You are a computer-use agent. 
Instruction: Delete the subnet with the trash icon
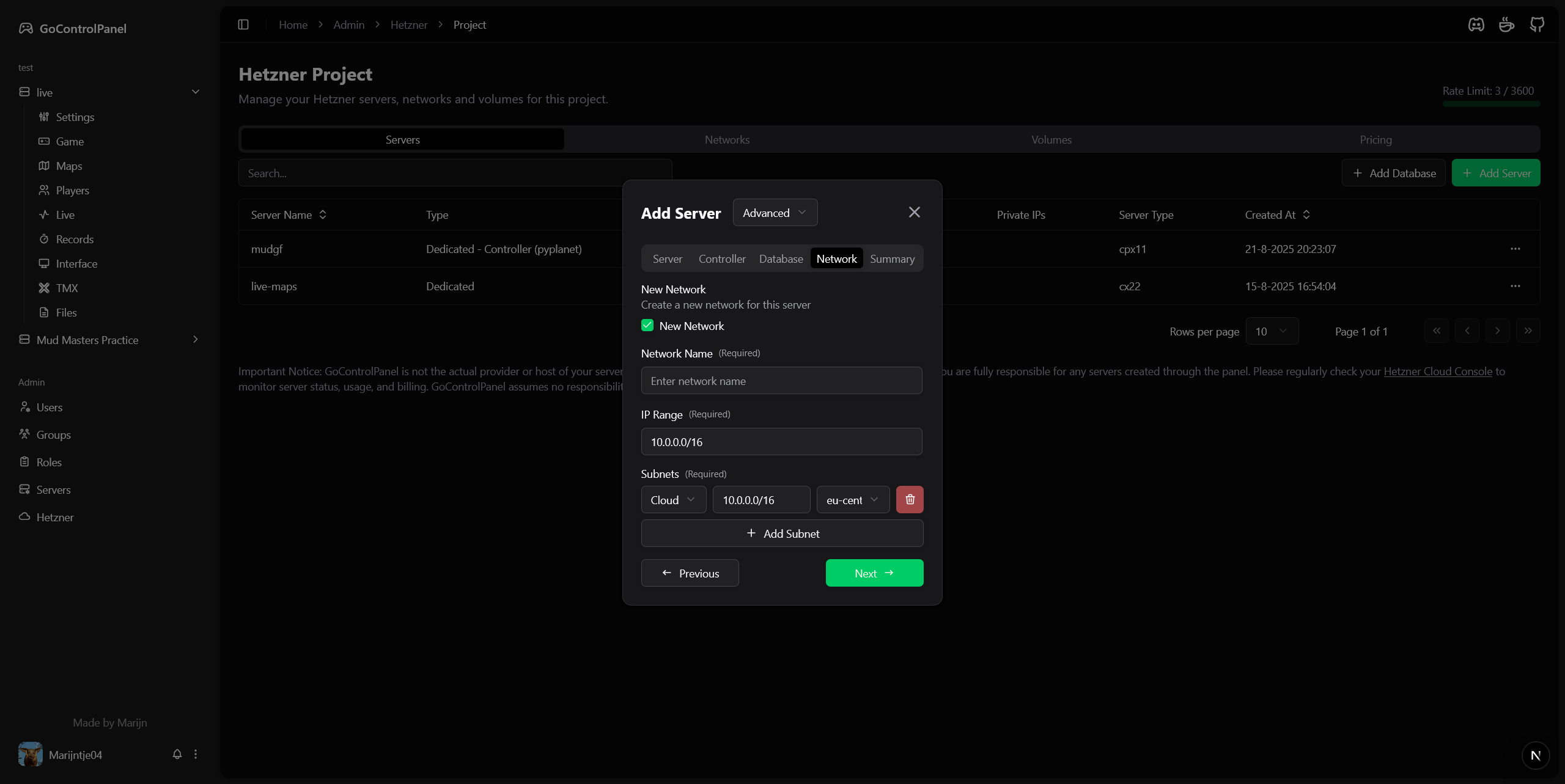point(909,499)
